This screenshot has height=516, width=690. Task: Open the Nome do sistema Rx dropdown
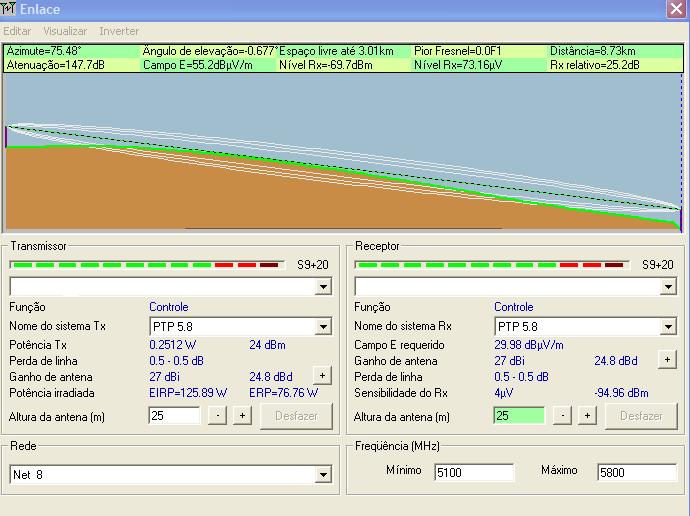668,327
